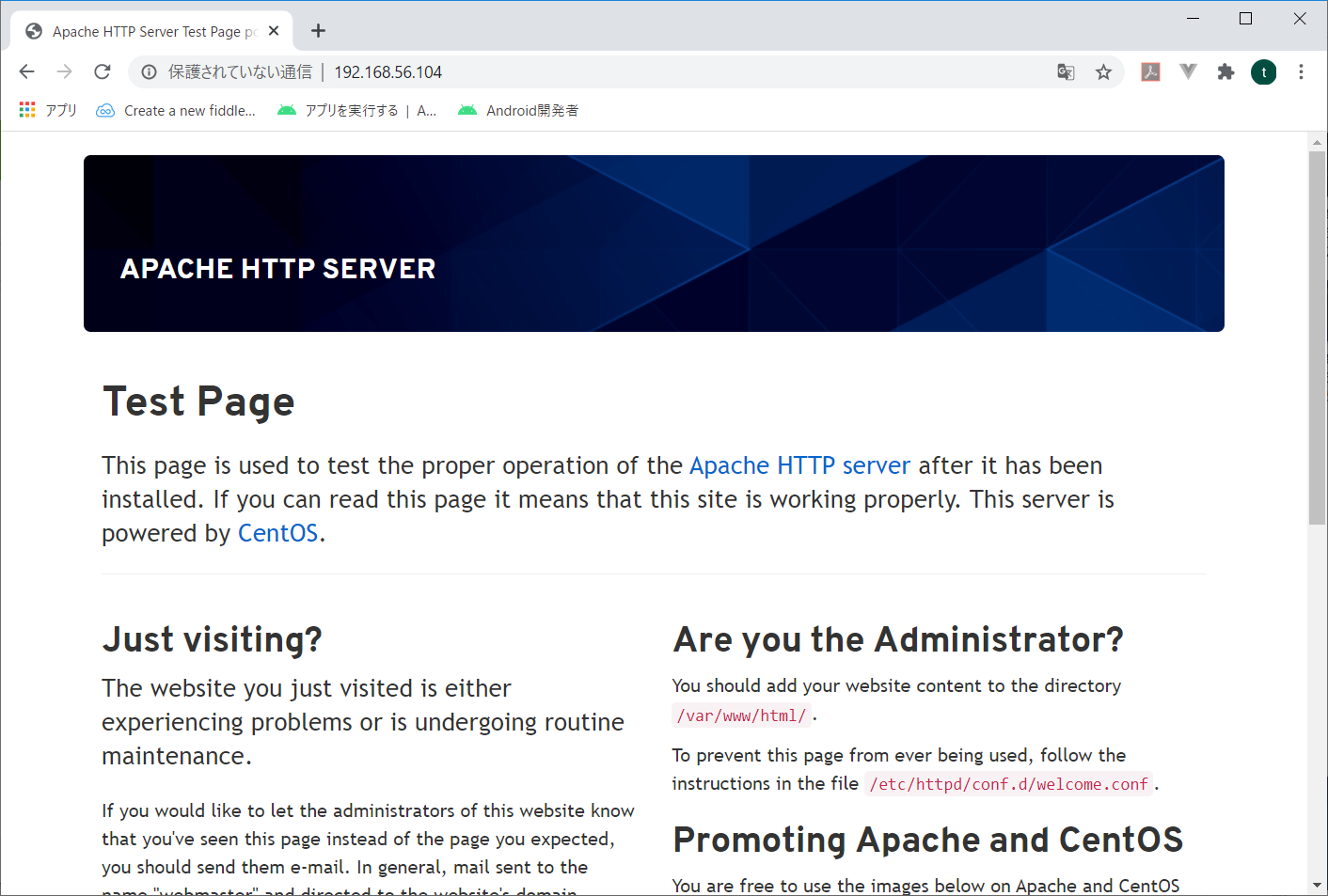Click 'Are you the Administrator?' heading
The image size is (1328, 896).
click(x=898, y=639)
